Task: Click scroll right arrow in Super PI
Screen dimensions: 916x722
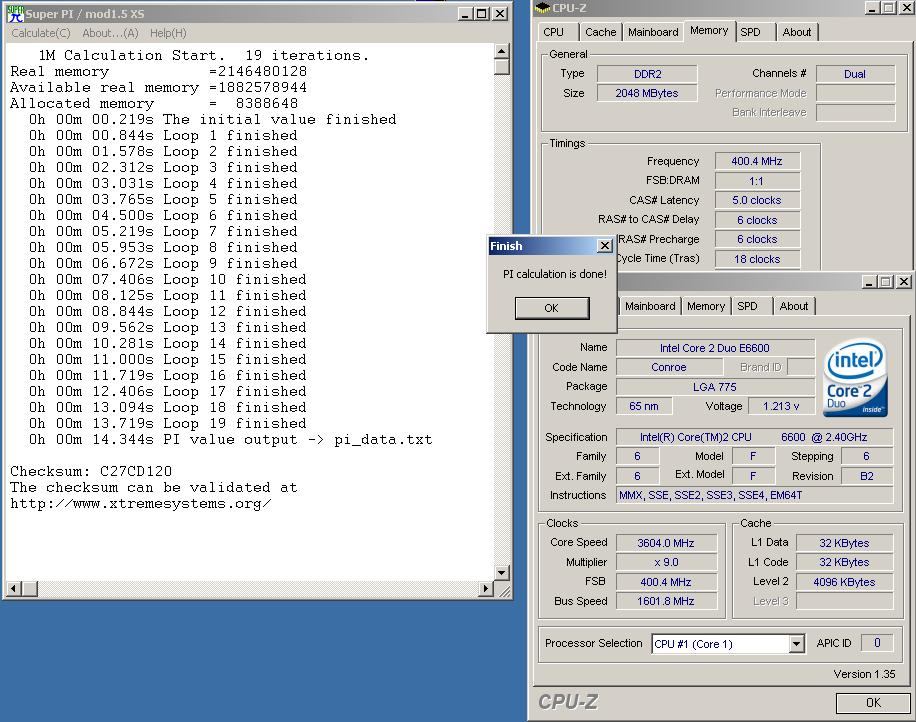Action: [485, 589]
